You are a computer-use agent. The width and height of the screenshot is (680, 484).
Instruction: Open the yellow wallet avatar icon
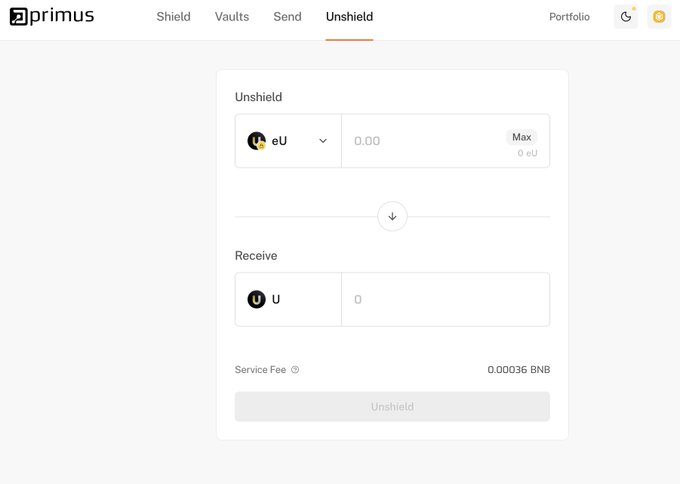tap(659, 17)
